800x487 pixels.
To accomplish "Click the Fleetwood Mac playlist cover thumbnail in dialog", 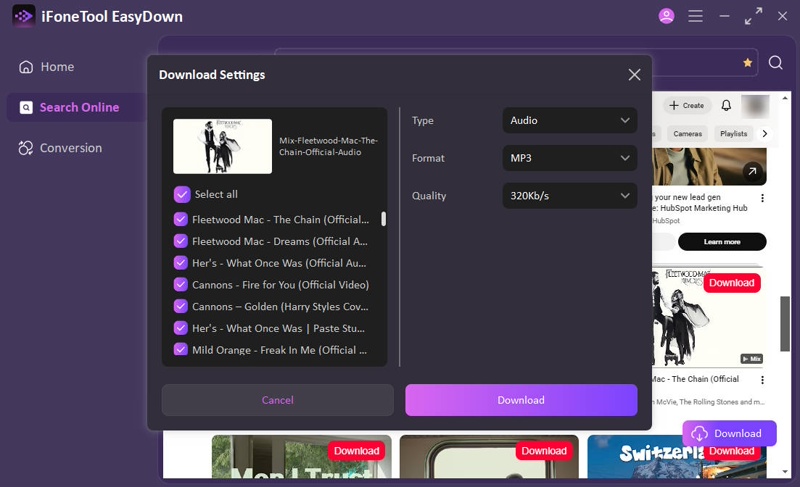I will pos(222,146).
